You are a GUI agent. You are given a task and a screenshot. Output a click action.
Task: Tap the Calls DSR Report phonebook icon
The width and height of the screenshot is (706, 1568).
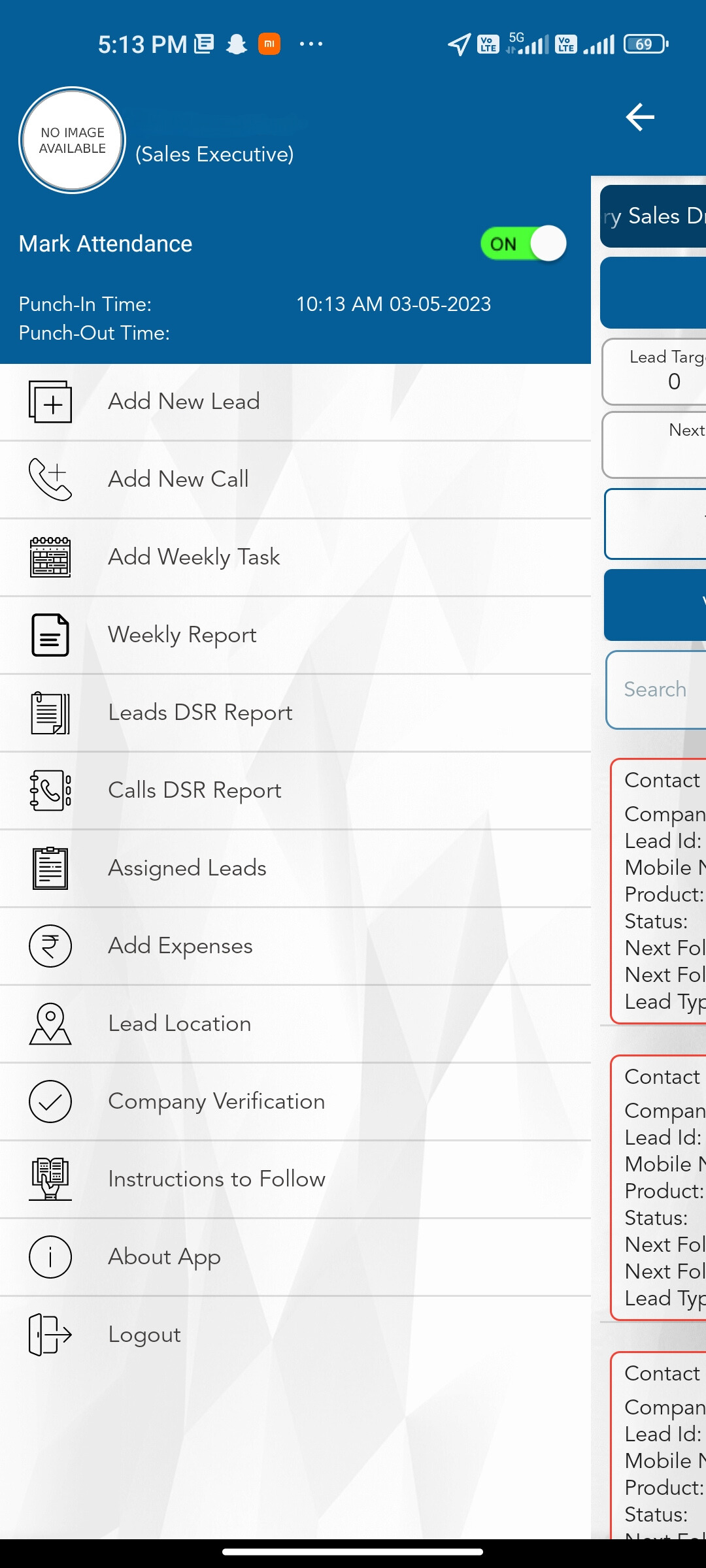click(x=50, y=791)
